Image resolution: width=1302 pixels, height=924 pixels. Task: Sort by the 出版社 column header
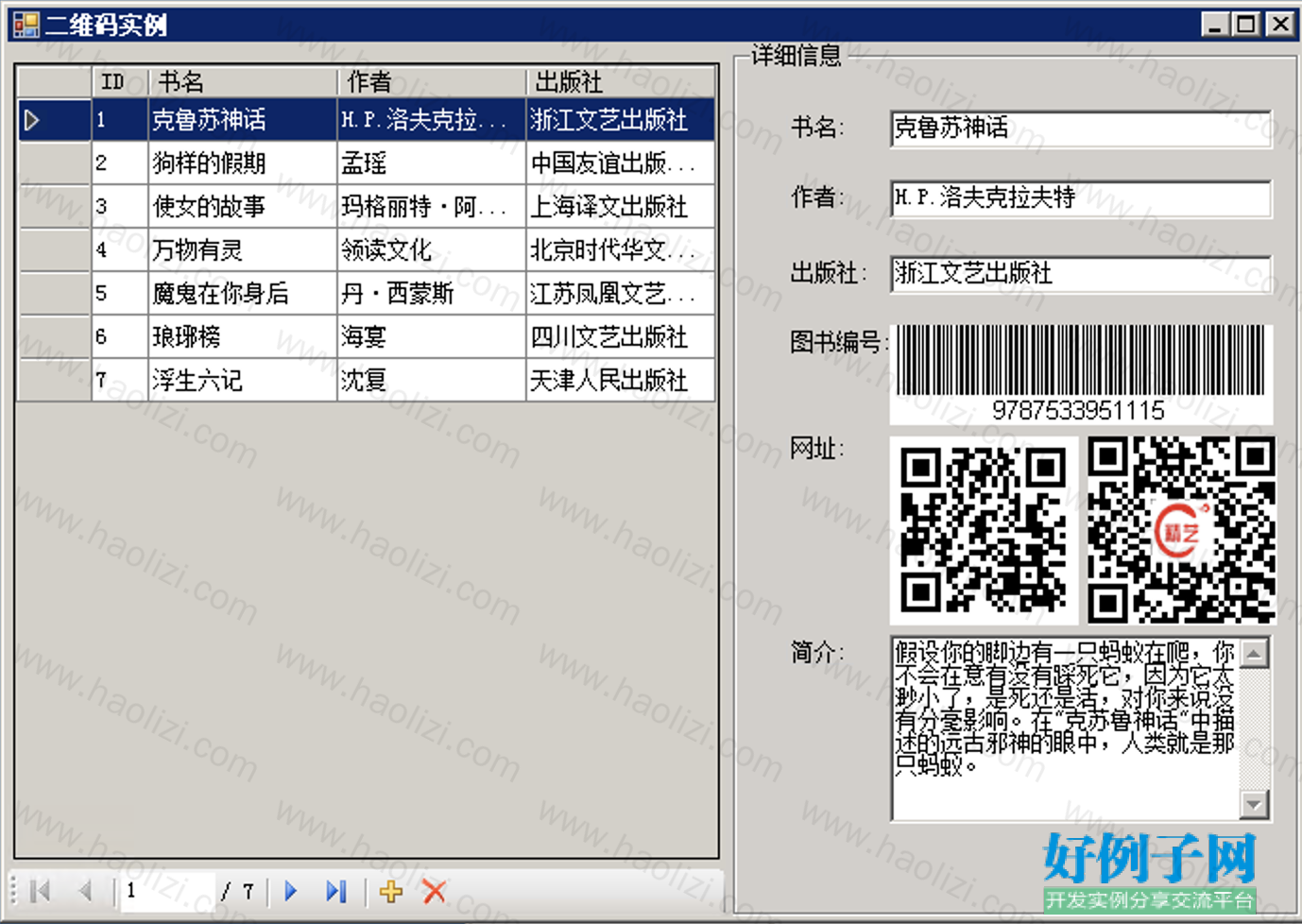click(620, 82)
